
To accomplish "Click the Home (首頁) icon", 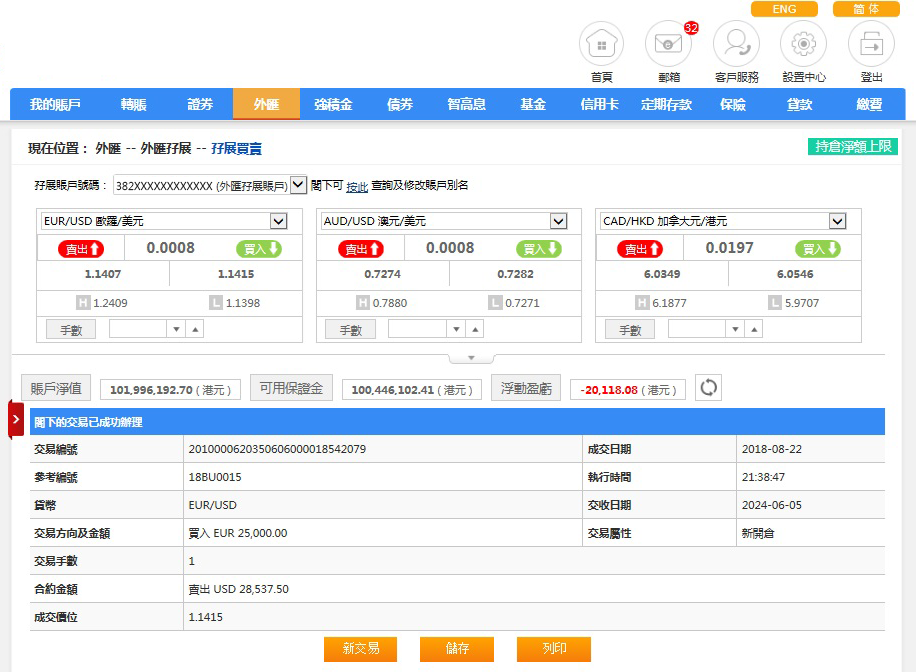I will tap(601, 45).
